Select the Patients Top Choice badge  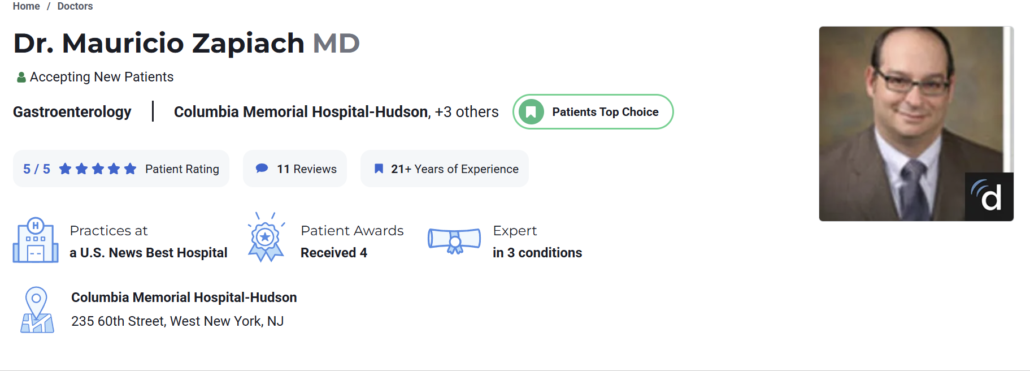click(x=593, y=112)
